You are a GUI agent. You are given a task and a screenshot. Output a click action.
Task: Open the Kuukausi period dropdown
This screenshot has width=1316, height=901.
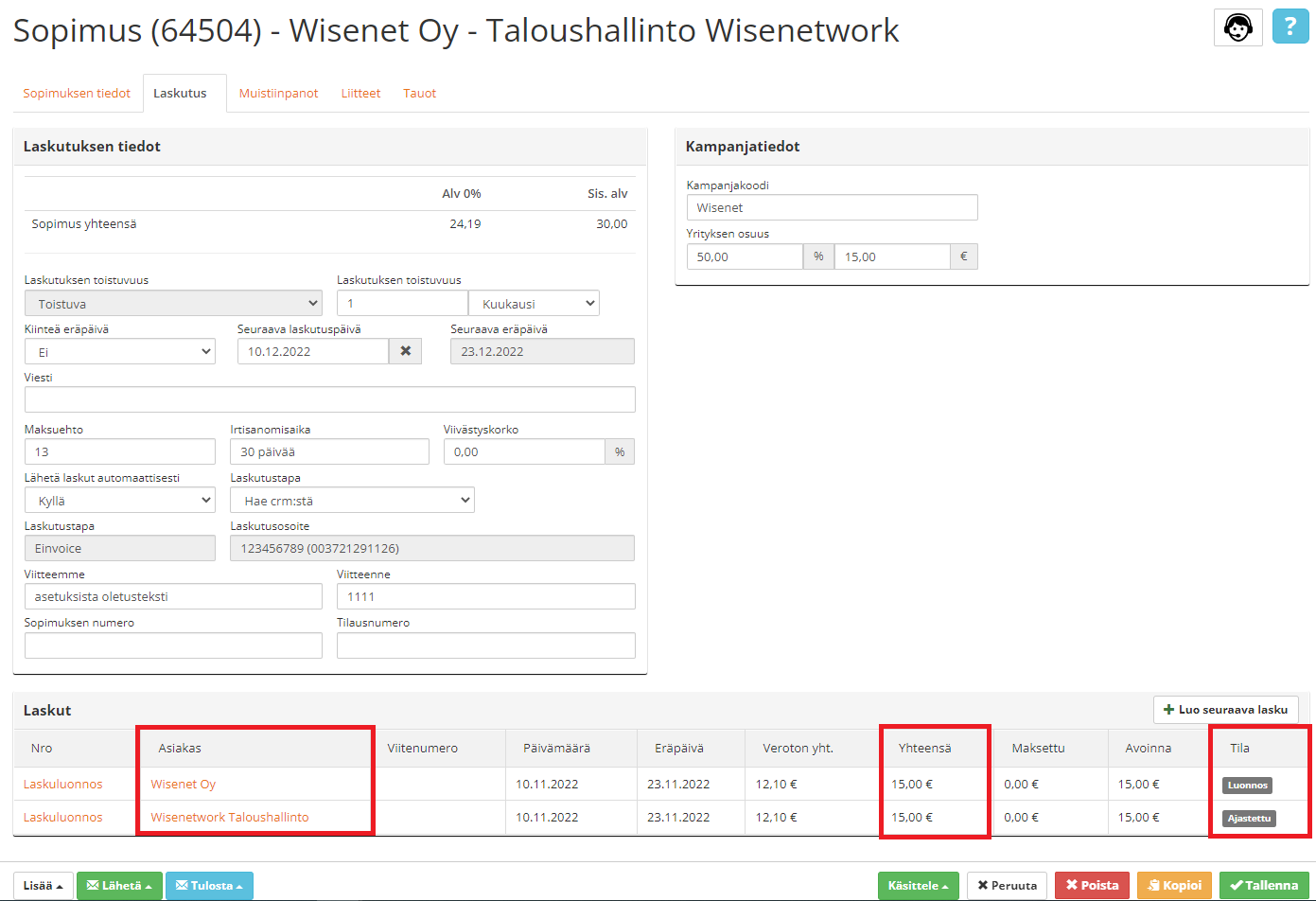pos(534,303)
